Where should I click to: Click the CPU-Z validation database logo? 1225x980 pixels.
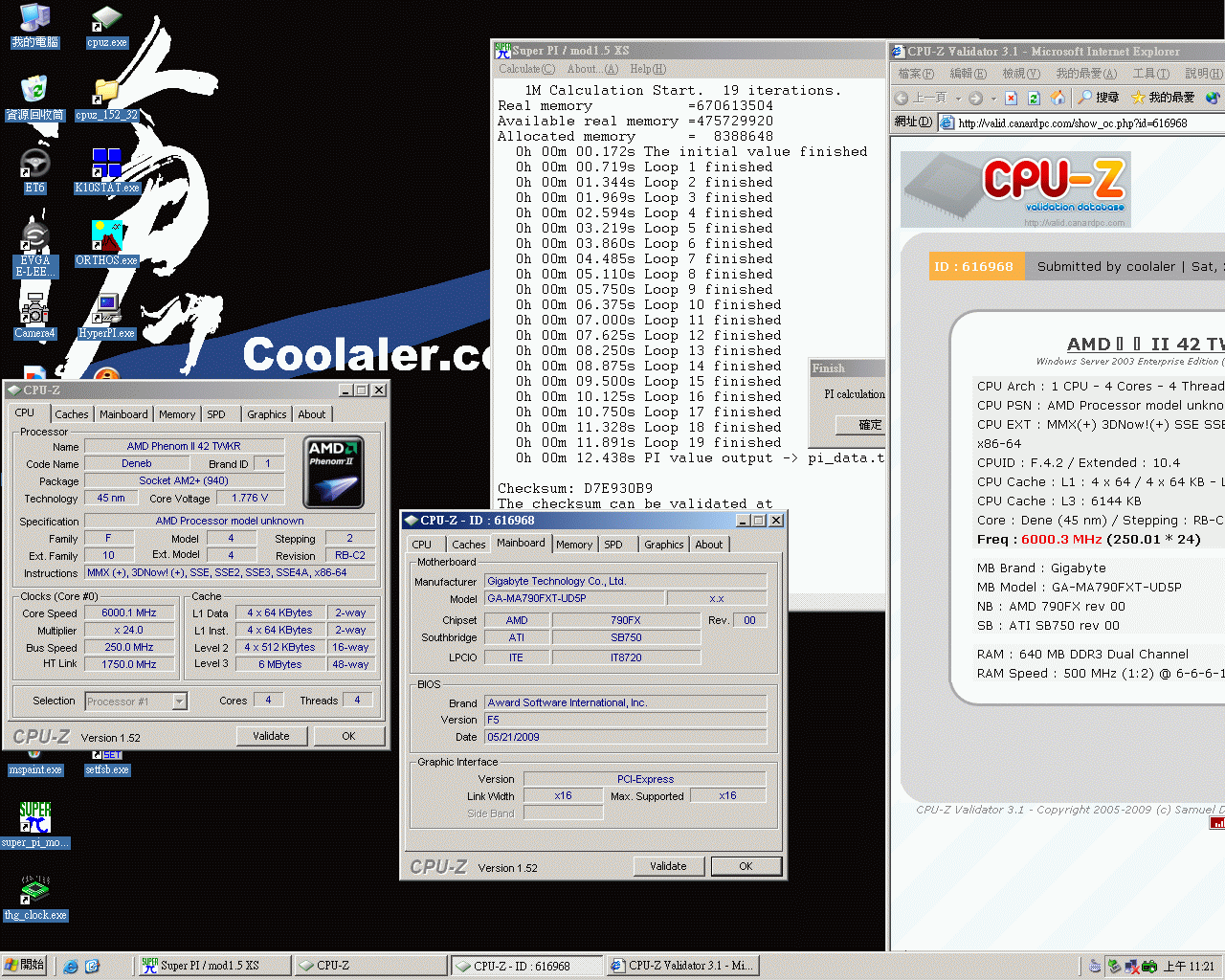(x=1015, y=189)
